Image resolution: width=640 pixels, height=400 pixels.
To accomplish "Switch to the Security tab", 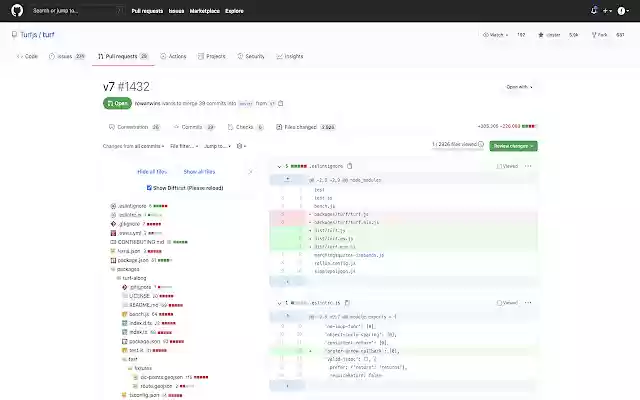I will click(251, 56).
